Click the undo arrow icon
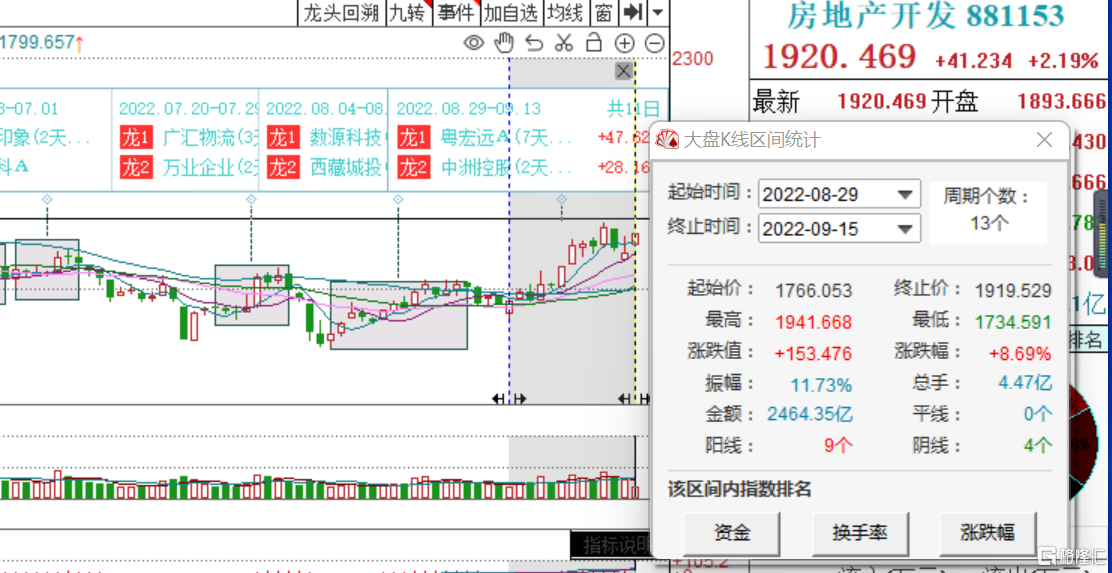This screenshot has height=573, width=1112. tap(534, 43)
